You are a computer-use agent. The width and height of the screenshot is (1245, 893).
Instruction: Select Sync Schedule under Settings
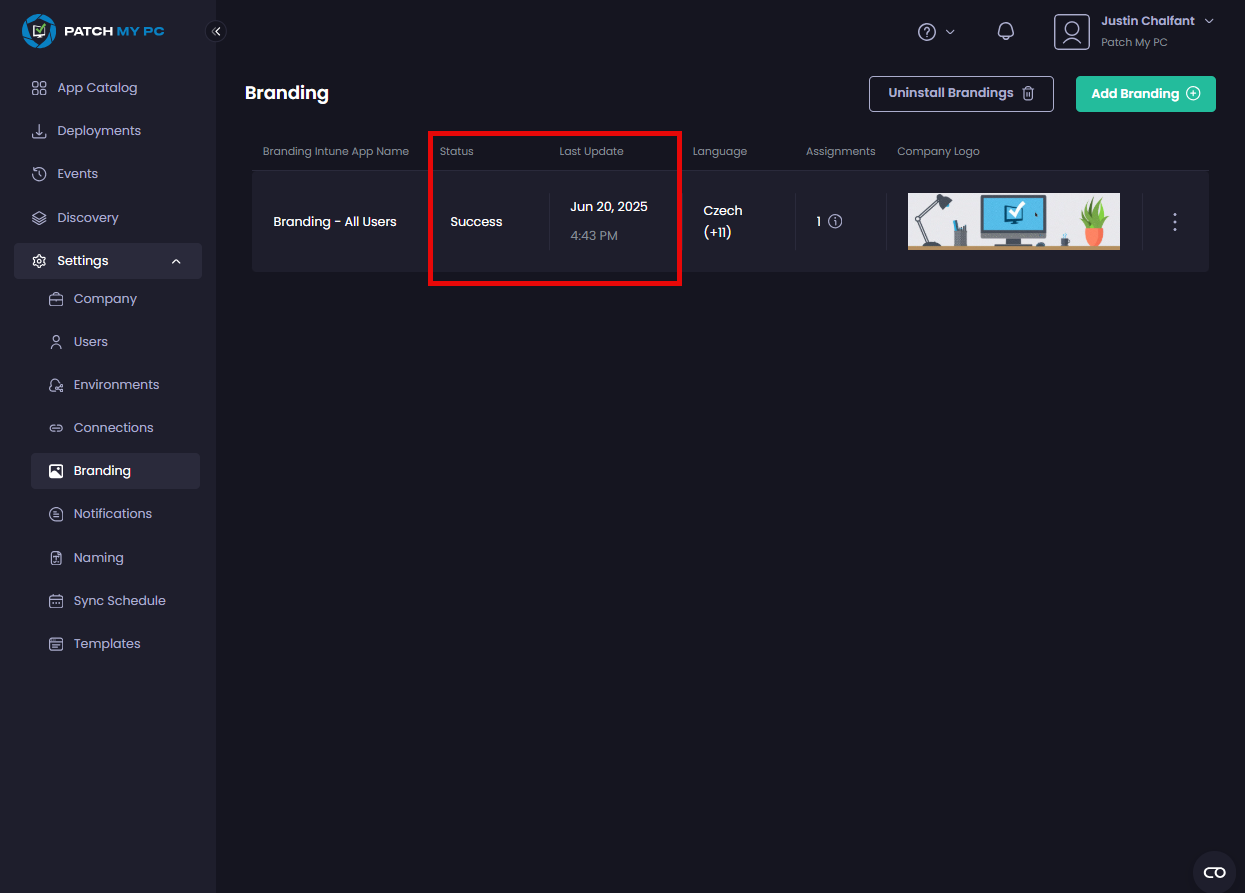coord(119,601)
